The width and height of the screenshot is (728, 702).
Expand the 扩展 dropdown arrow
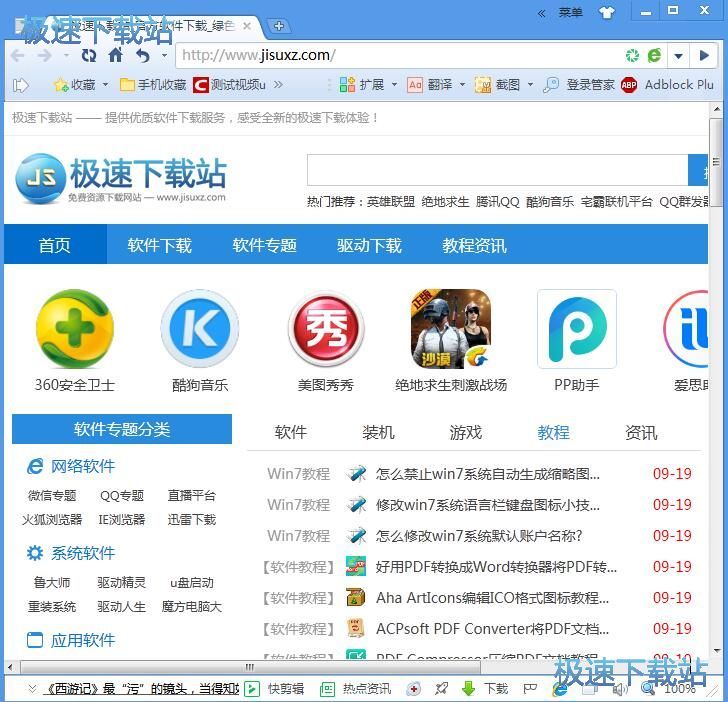click(x=394, y=85)
